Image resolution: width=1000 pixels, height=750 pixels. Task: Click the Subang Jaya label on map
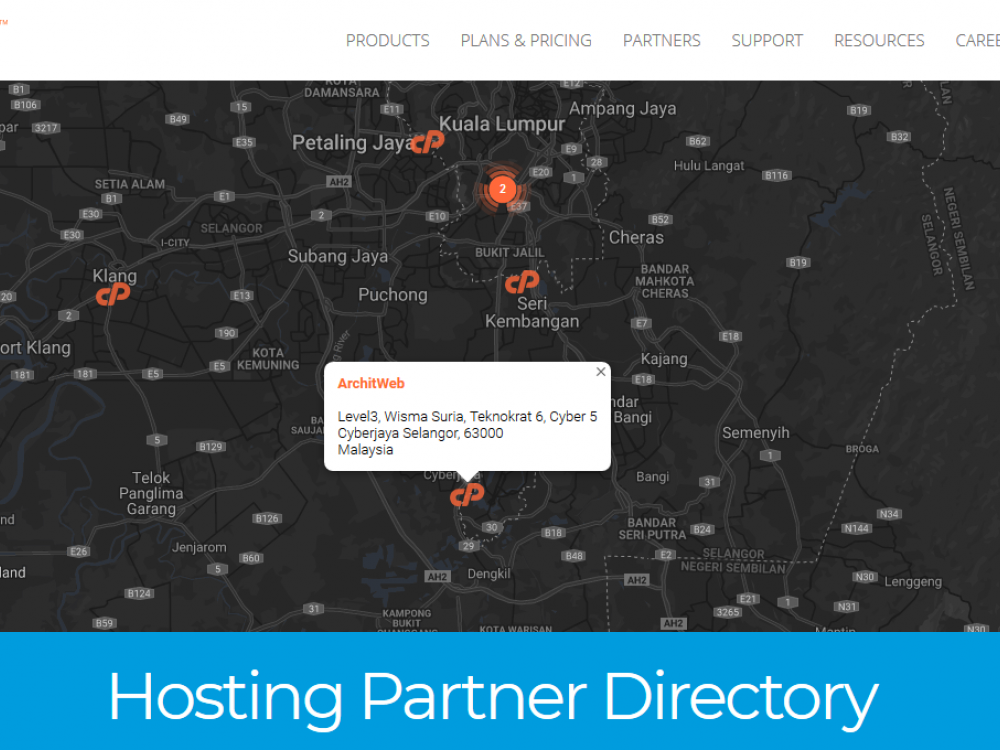coord(337,256)
